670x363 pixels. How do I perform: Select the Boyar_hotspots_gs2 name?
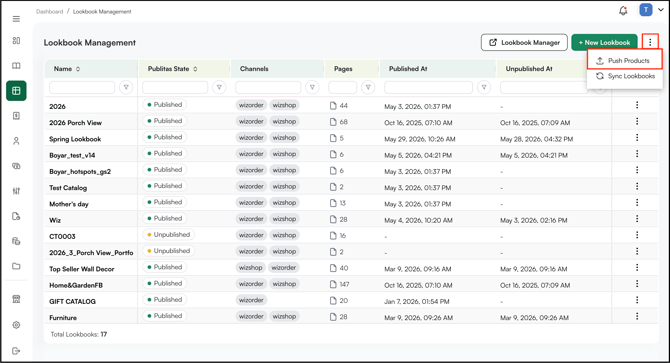pos(80,172)
